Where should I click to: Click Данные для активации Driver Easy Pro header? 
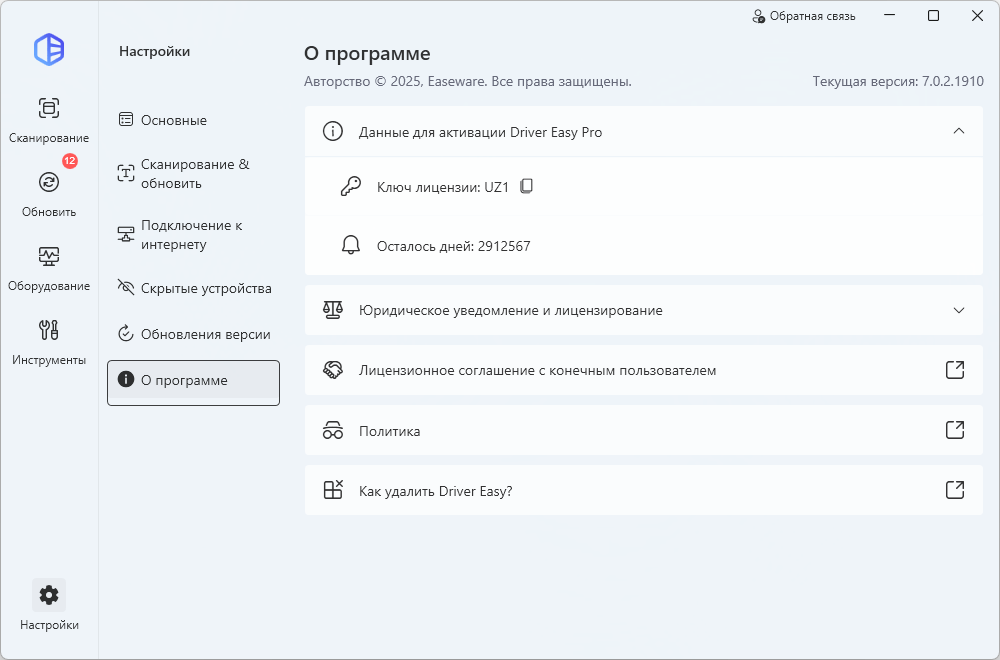tap(643, 131)
